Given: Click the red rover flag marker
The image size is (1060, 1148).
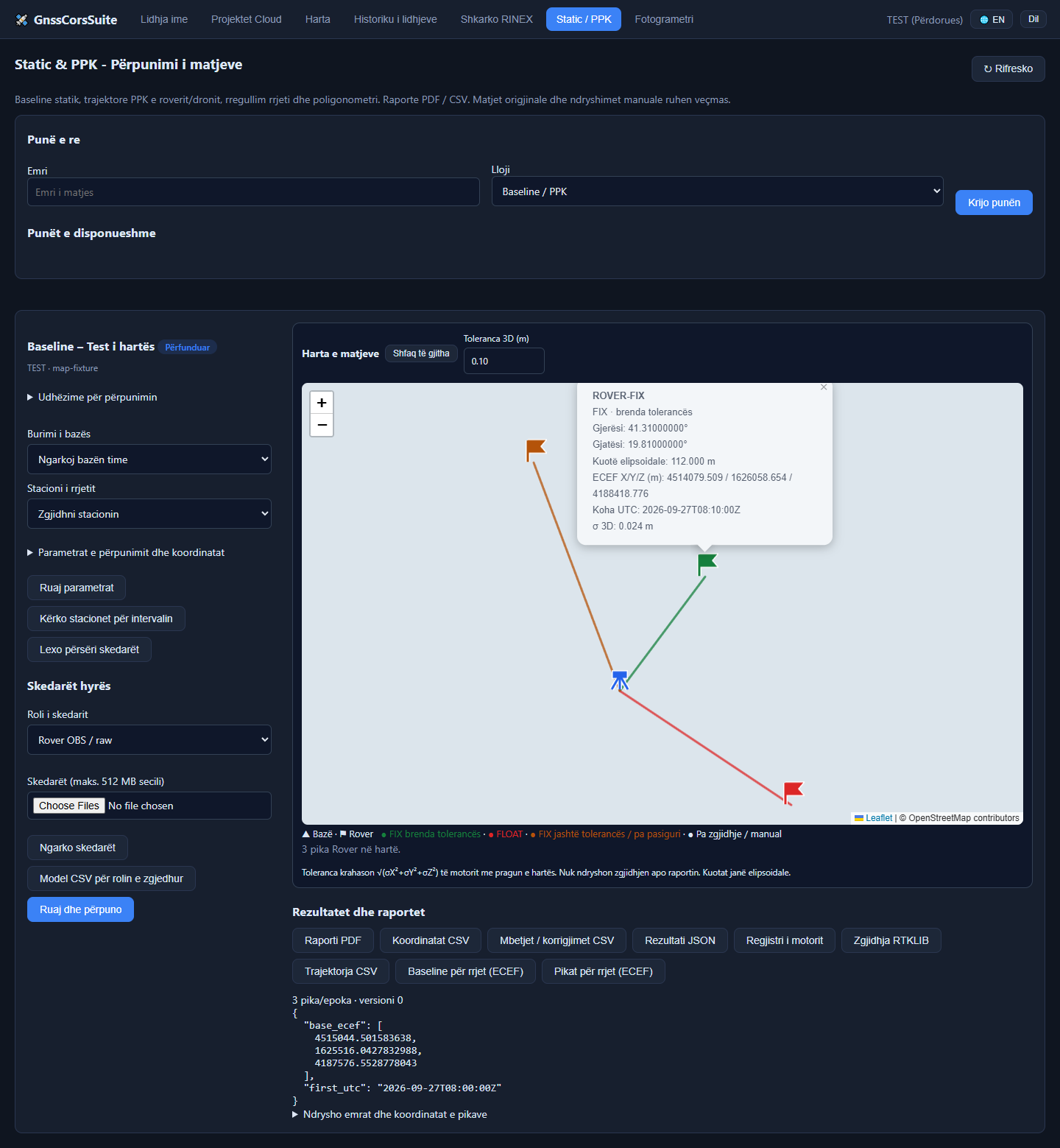Looking at the screenshot, I should [793, 792].
